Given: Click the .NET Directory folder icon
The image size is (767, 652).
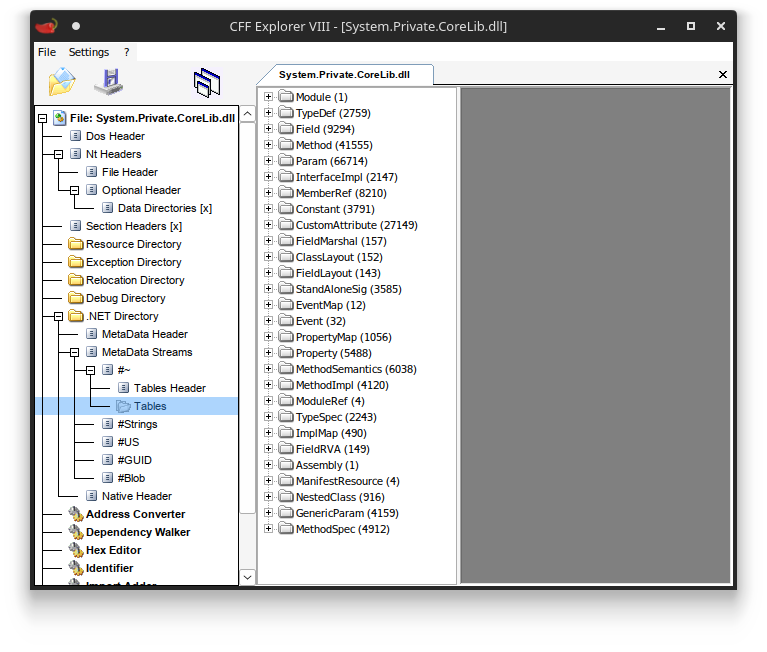Looking at the screenshot, I should coord(76,316).
